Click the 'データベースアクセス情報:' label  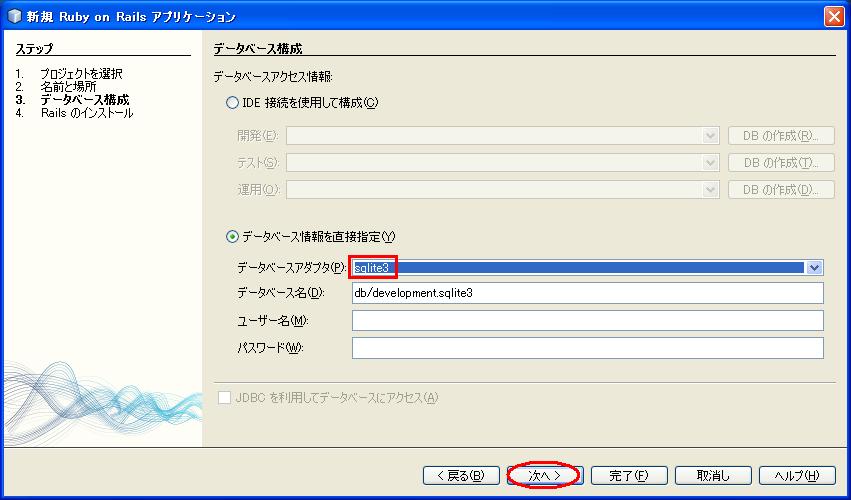click(x=272, y=77)
